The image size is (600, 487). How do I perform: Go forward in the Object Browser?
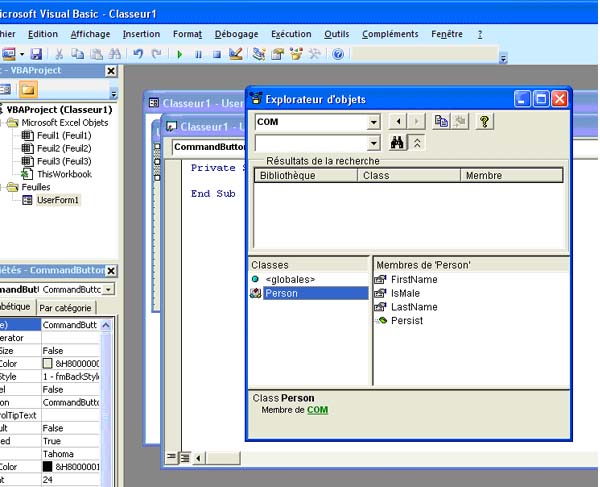tap(416, 122)
